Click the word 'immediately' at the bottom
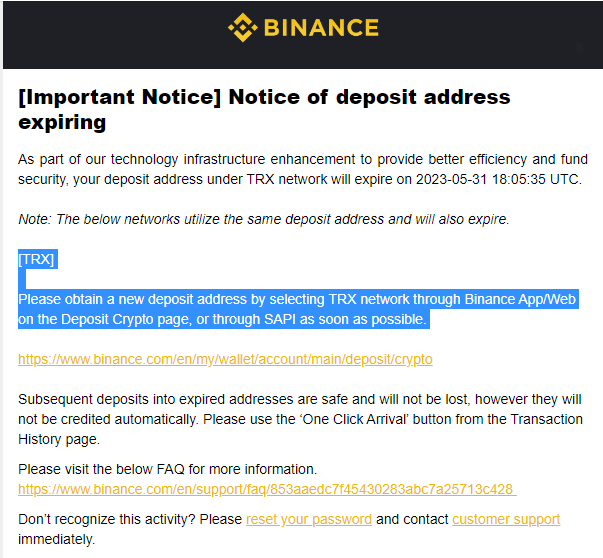 point(56,539)
